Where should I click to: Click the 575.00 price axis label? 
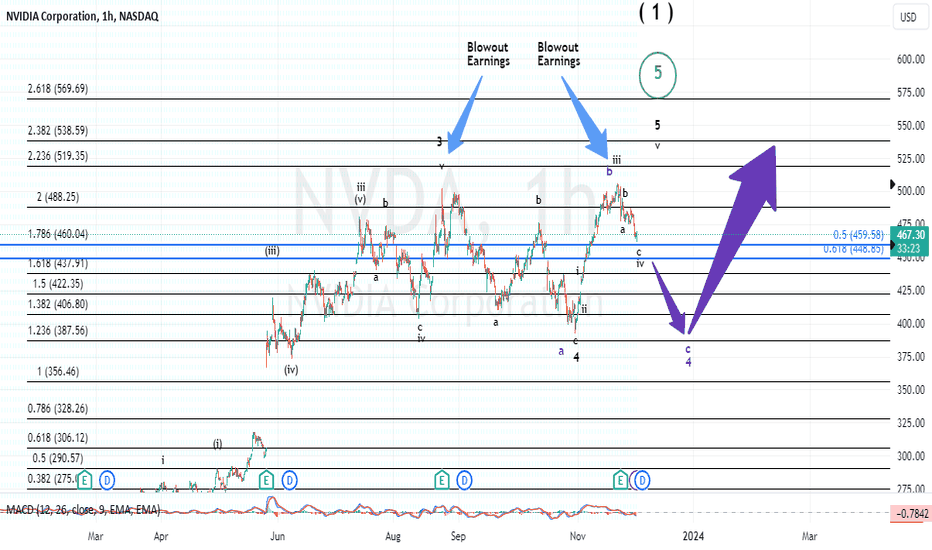click(911, 92)
